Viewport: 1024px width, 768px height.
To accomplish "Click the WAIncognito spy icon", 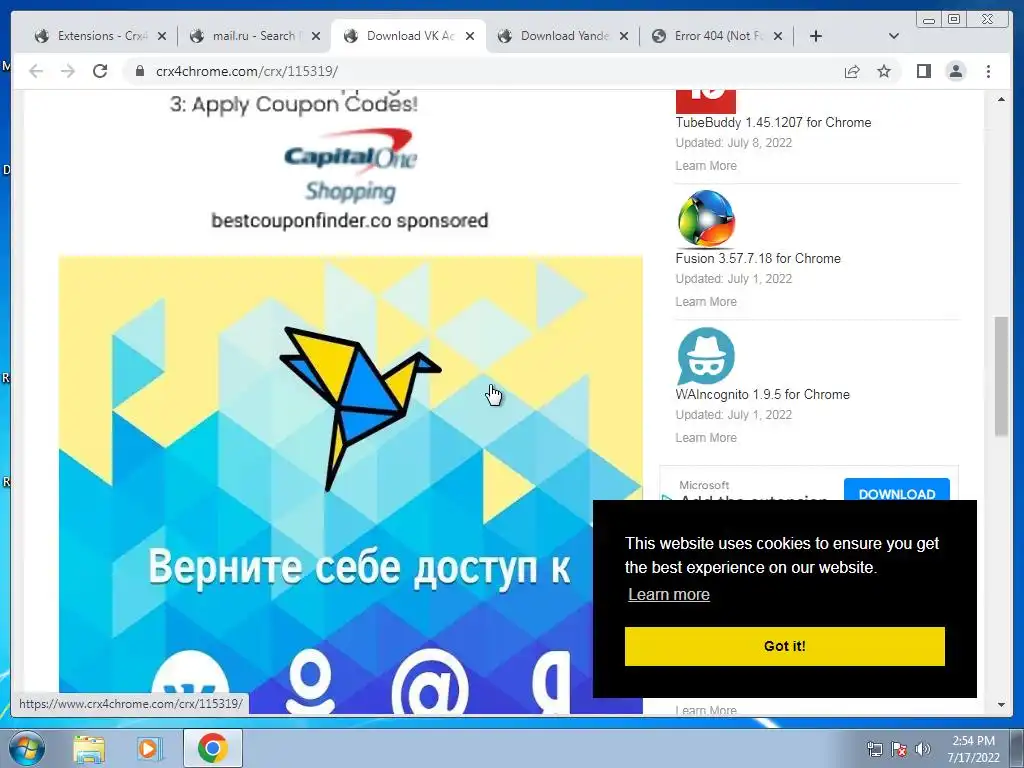I will pos(706,357).
